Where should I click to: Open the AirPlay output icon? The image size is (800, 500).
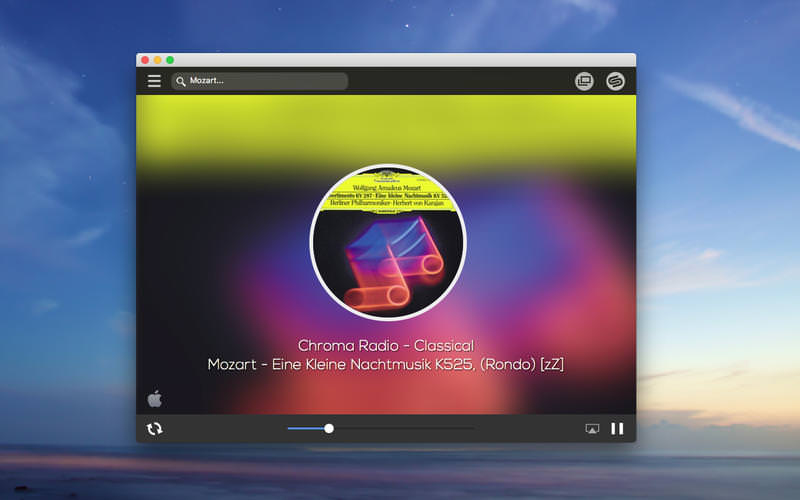pyautogui.click(x=592, y=429)
